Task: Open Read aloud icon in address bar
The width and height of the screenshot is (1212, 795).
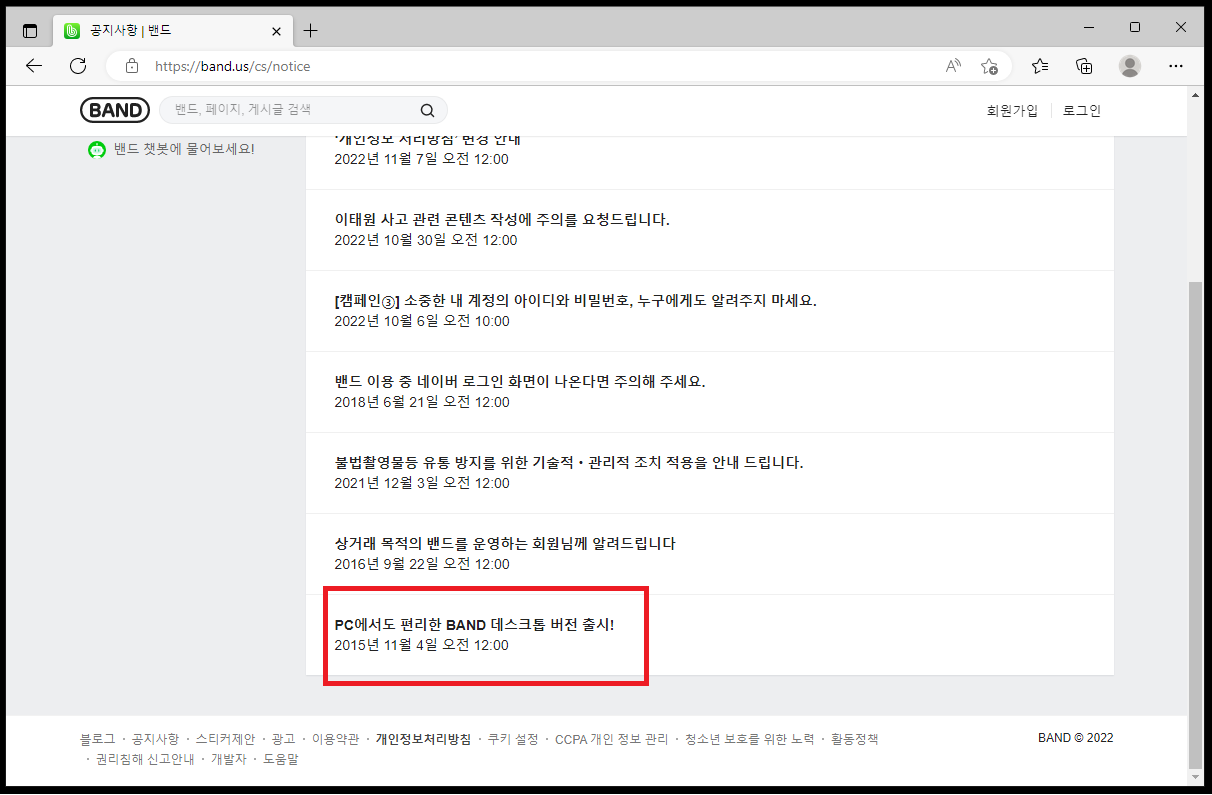Action: 953,66
